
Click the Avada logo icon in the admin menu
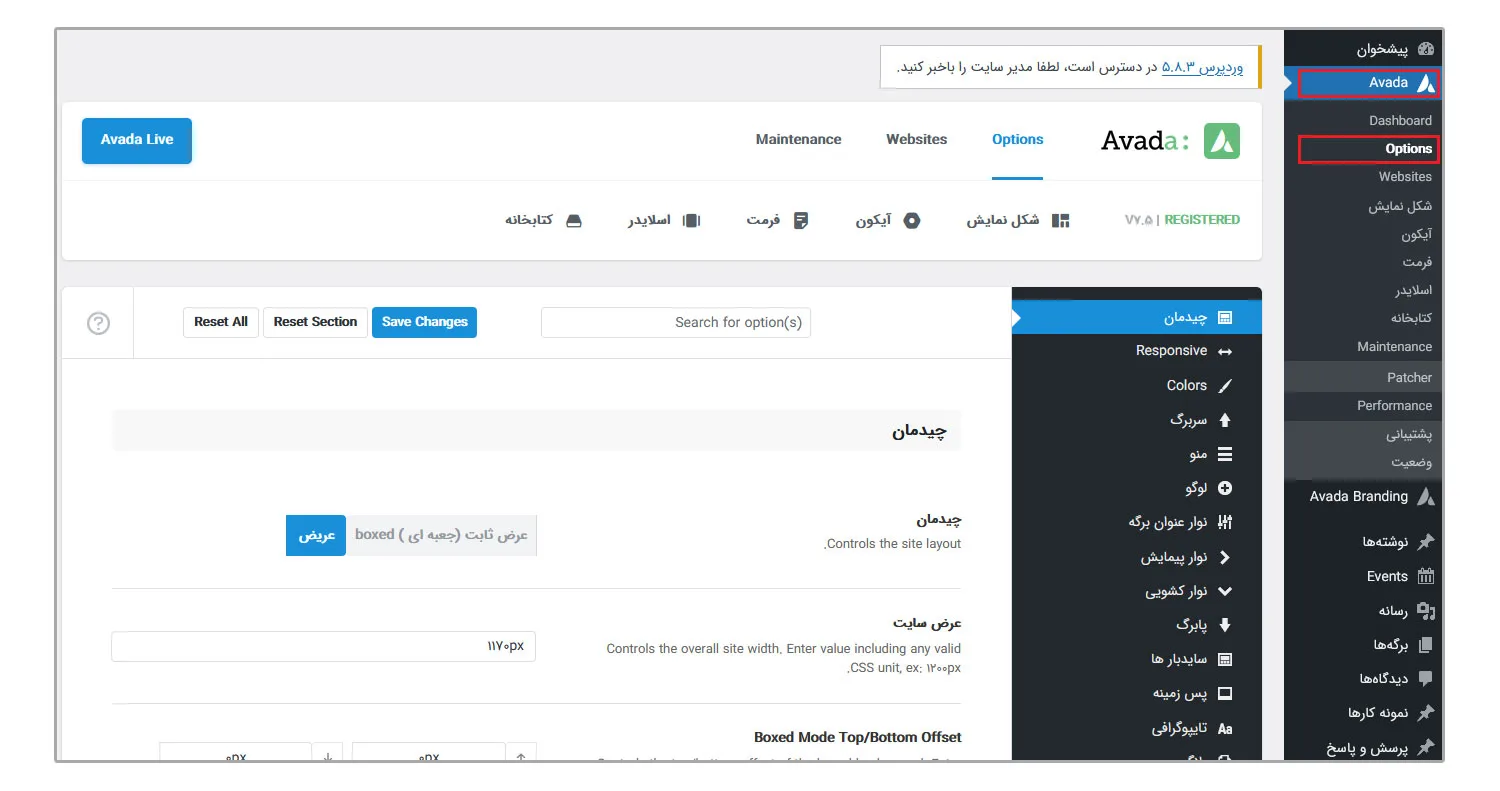pos(1426,83)
